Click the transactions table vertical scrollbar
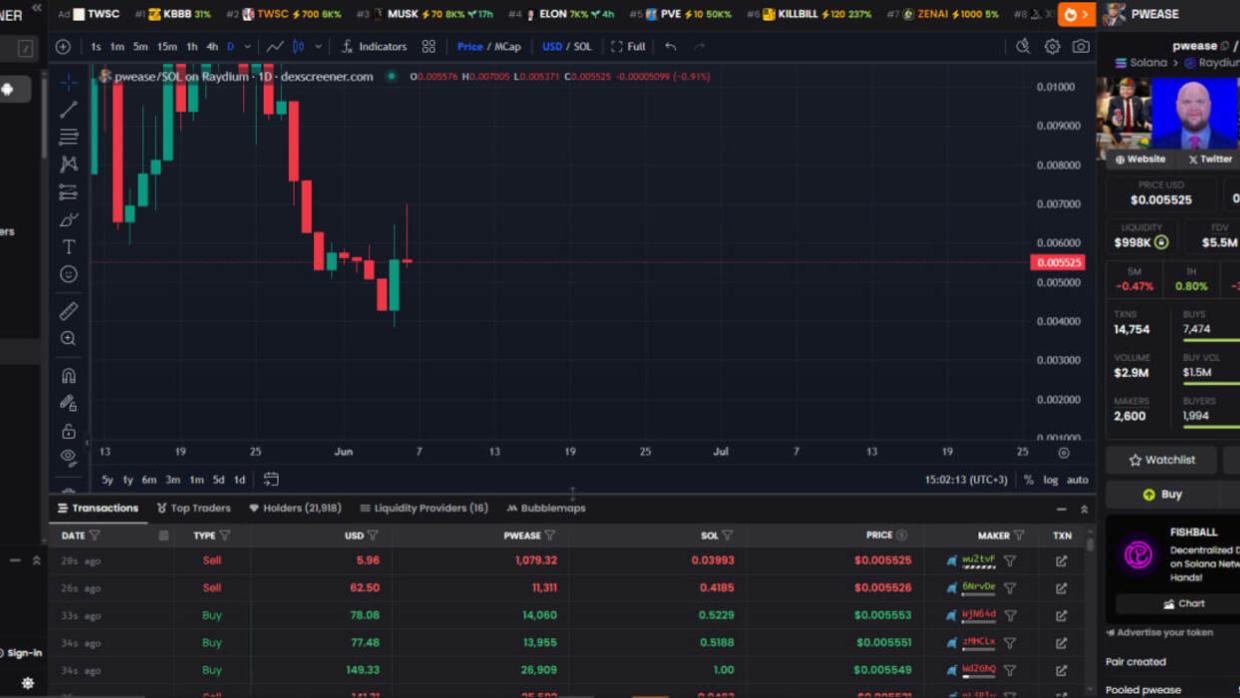Viewport: 1240px width, 698px height. (1089, 544)
